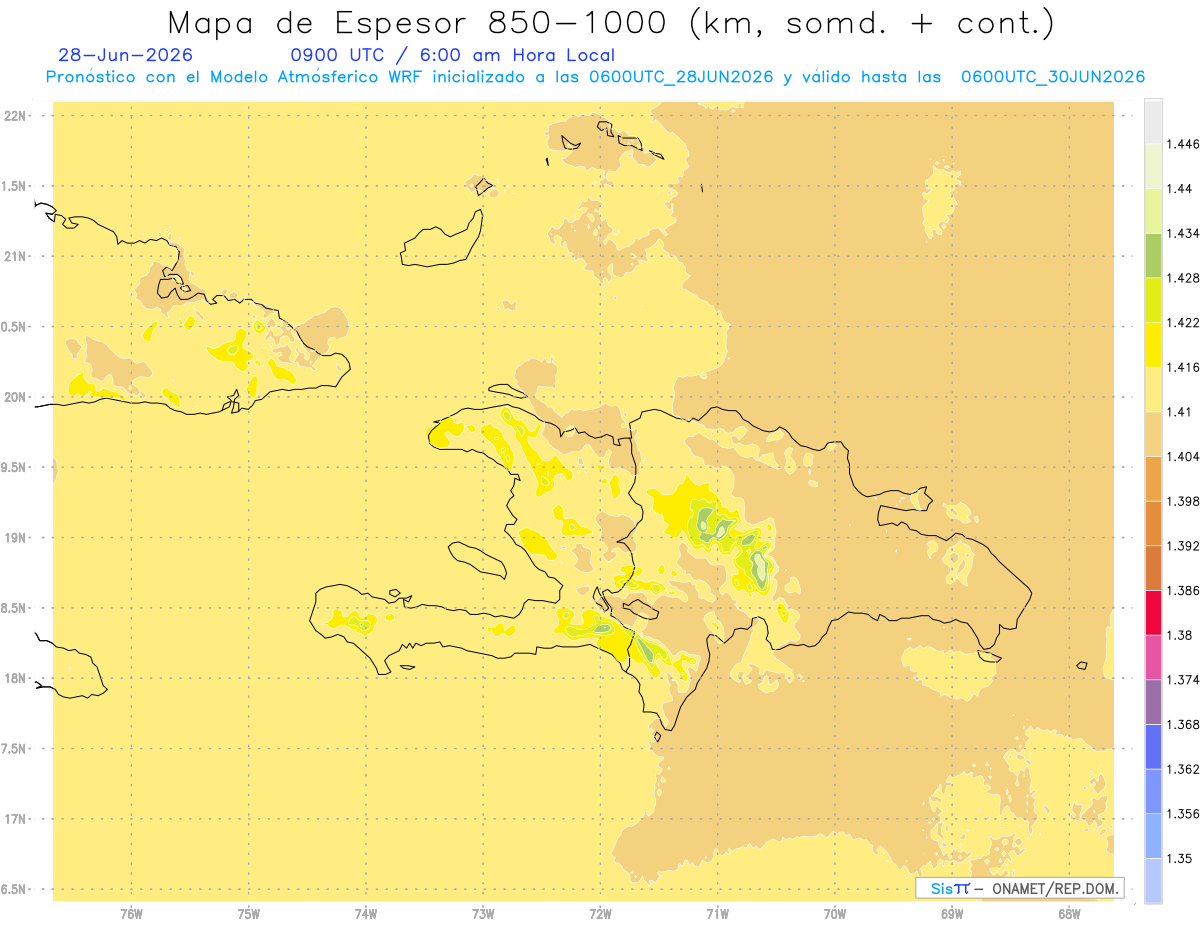Choose the bright yellow swatch between 1.416 and 1.422
The image size is (1200, 927).
[x=1153, y=345]
